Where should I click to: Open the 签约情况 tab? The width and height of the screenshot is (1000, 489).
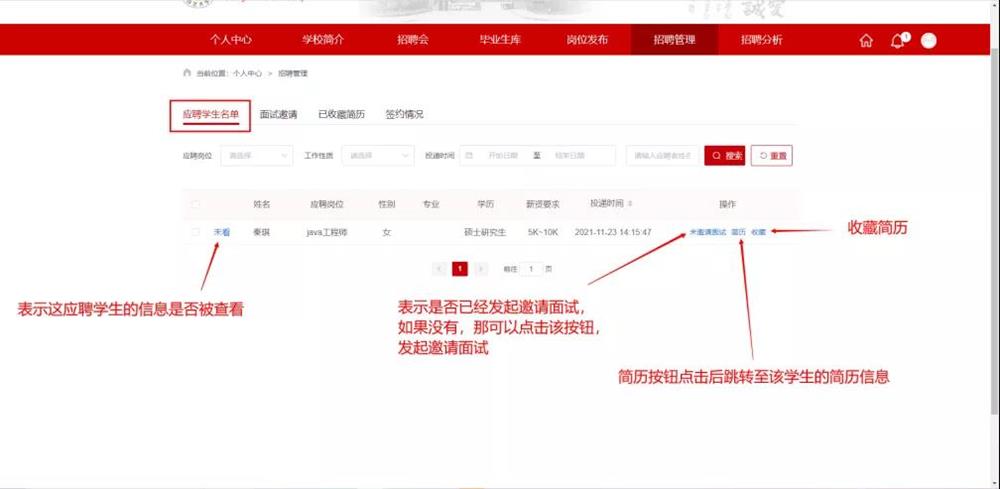click(405, 114)
